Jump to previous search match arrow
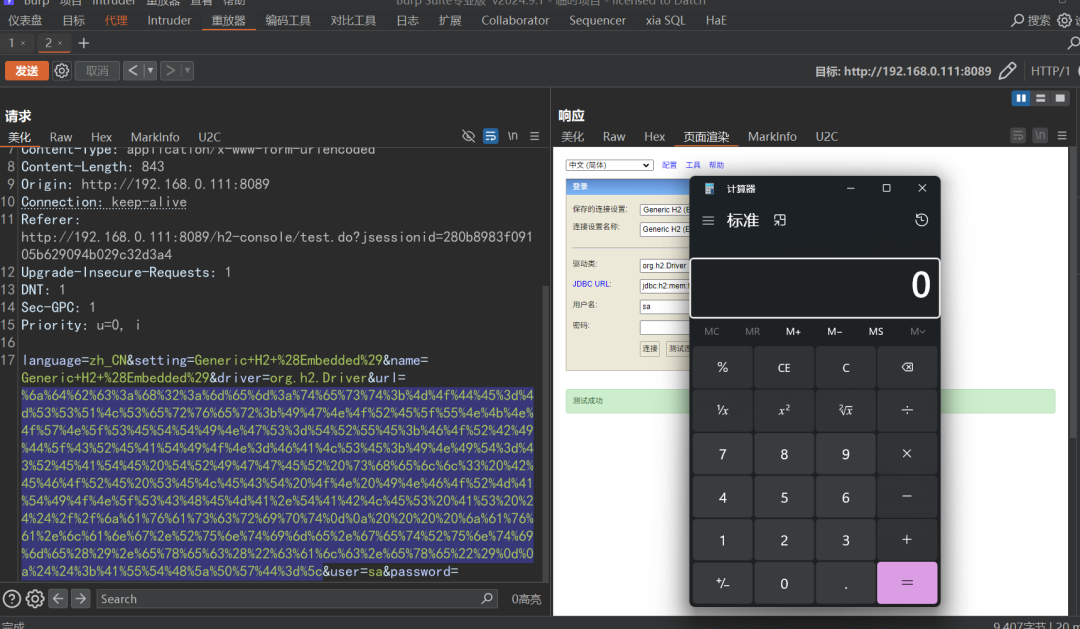 pos(58,599)
